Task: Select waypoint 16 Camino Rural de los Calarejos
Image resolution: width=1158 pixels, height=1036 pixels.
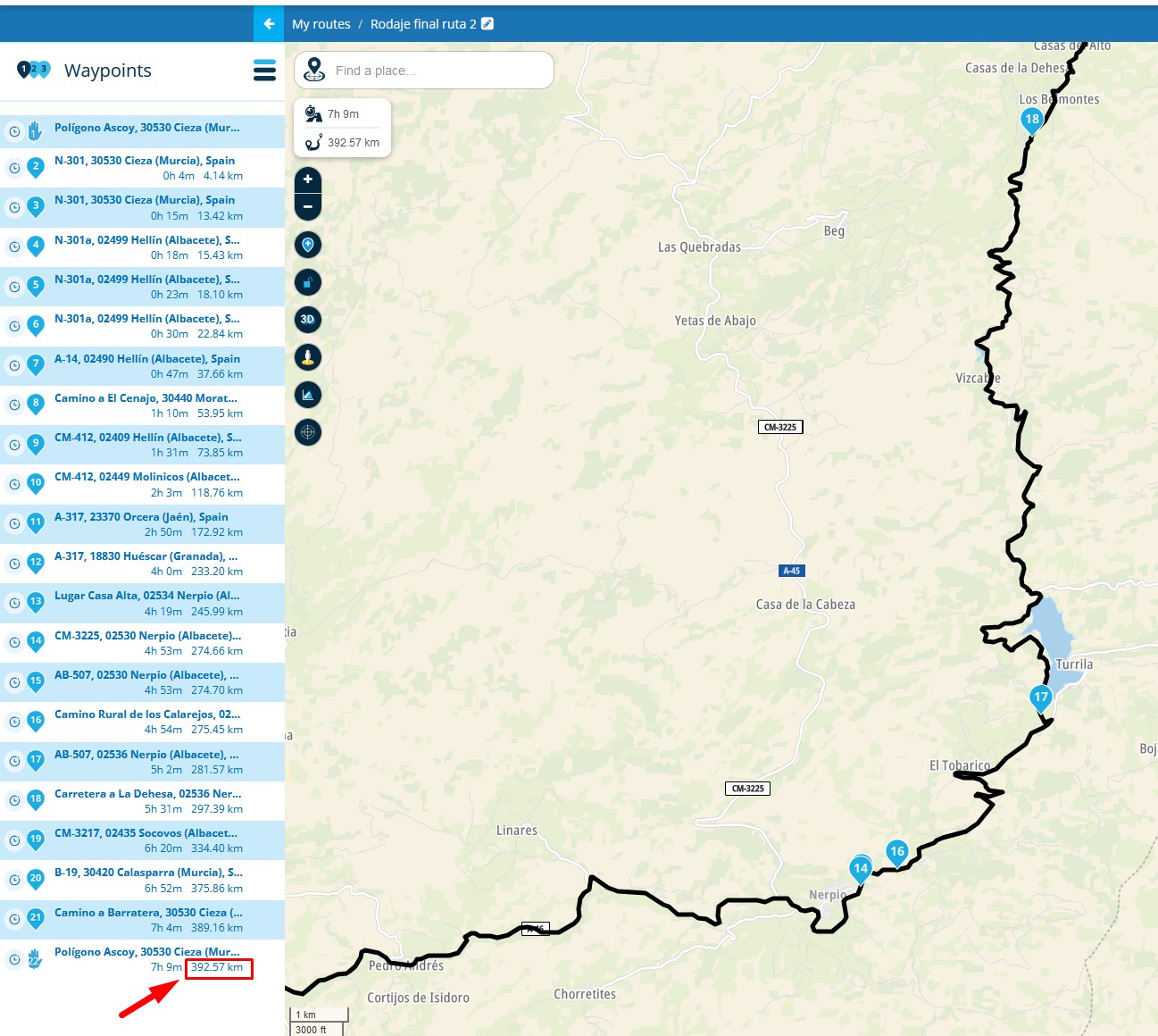Action: [142, 722]
